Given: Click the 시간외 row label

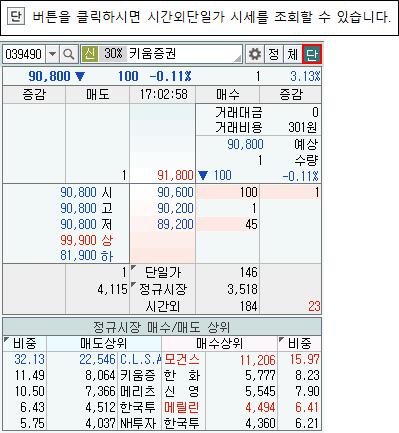Looking at the screenshot, I should pyautogui.click(x=163, y=306).
